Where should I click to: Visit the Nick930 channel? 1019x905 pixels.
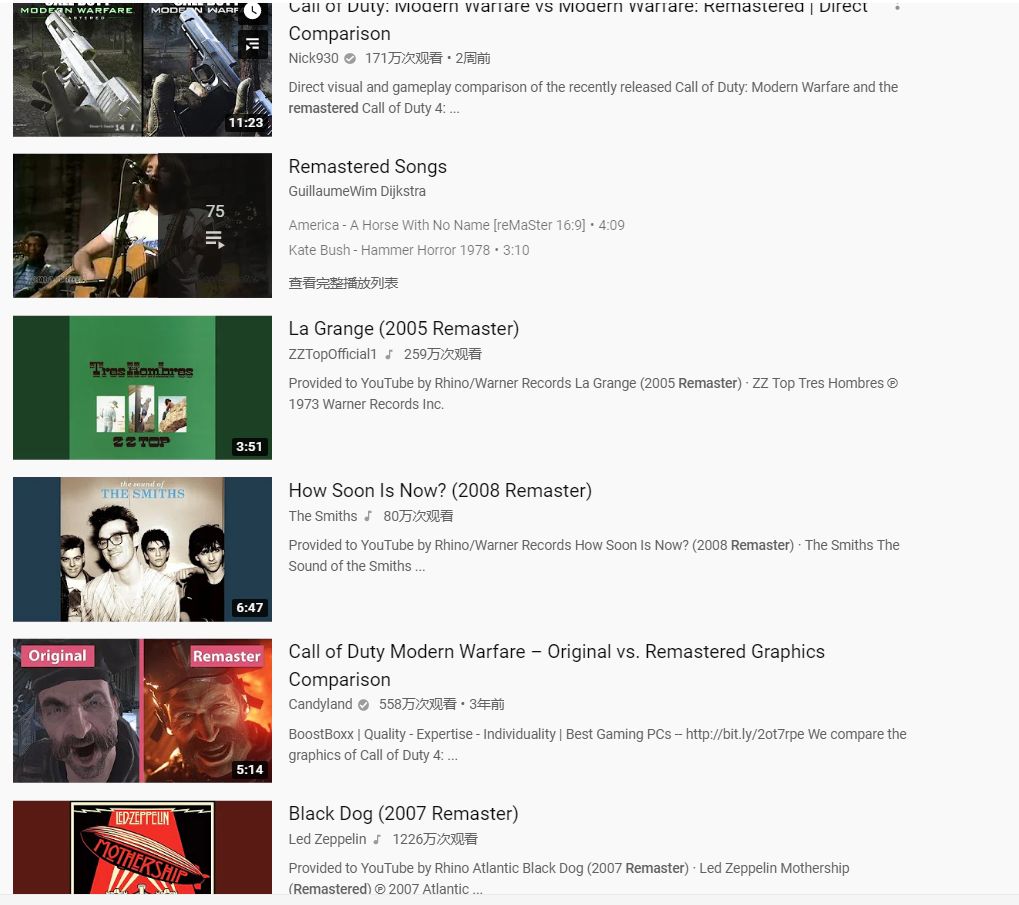click(313, 58)
